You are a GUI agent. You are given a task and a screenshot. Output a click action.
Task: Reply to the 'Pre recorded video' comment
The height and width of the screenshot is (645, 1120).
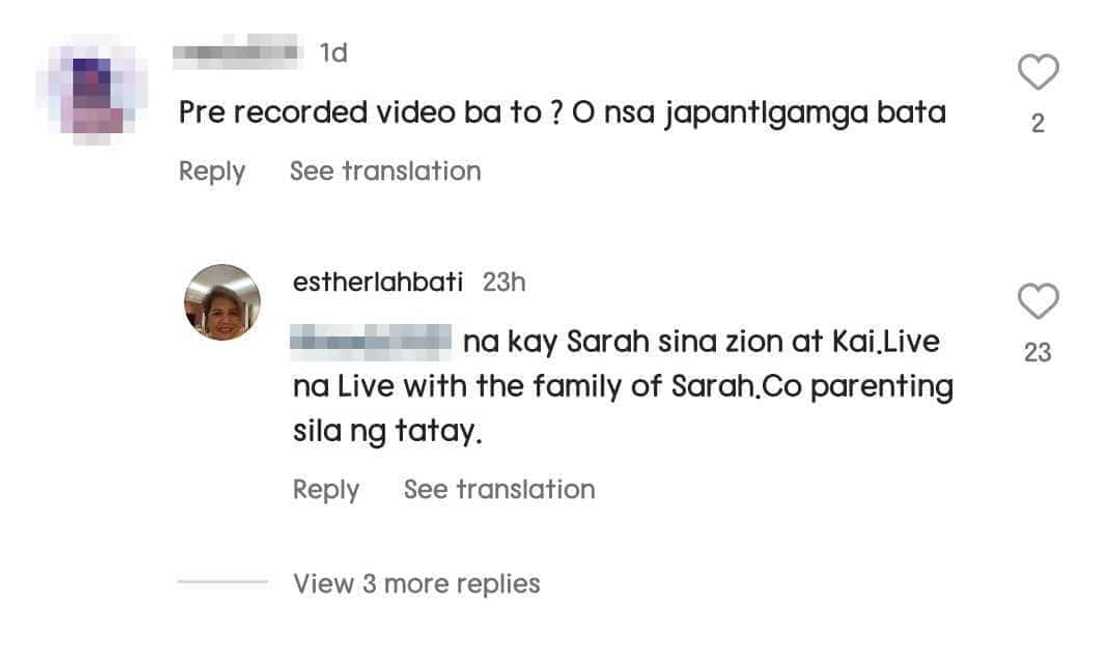pos(211,171)
